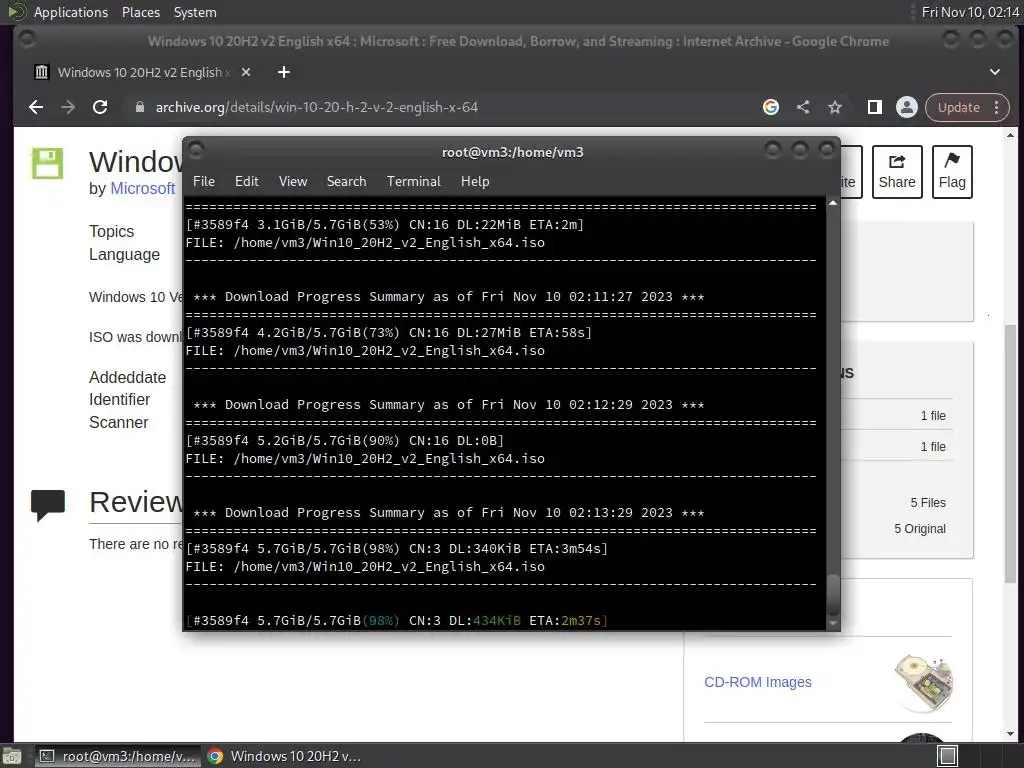Image resolution: width=1024 pixels, height=768 pixels.
Task: Open Chrome profile avatar
Action: [x=906, y=107]
